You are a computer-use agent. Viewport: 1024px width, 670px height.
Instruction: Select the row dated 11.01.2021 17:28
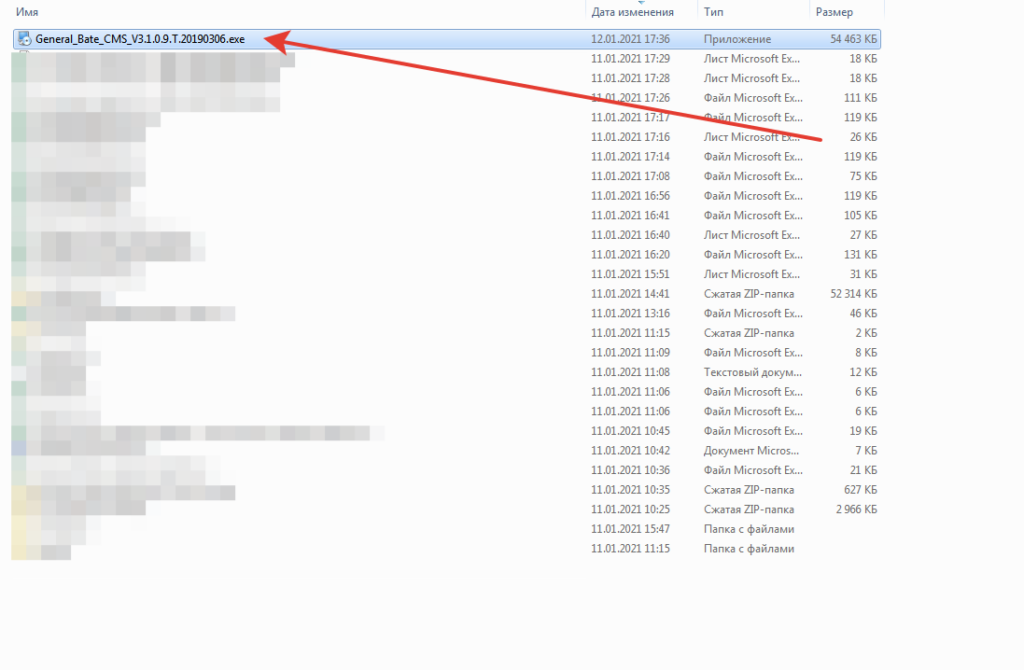[446, 78]
